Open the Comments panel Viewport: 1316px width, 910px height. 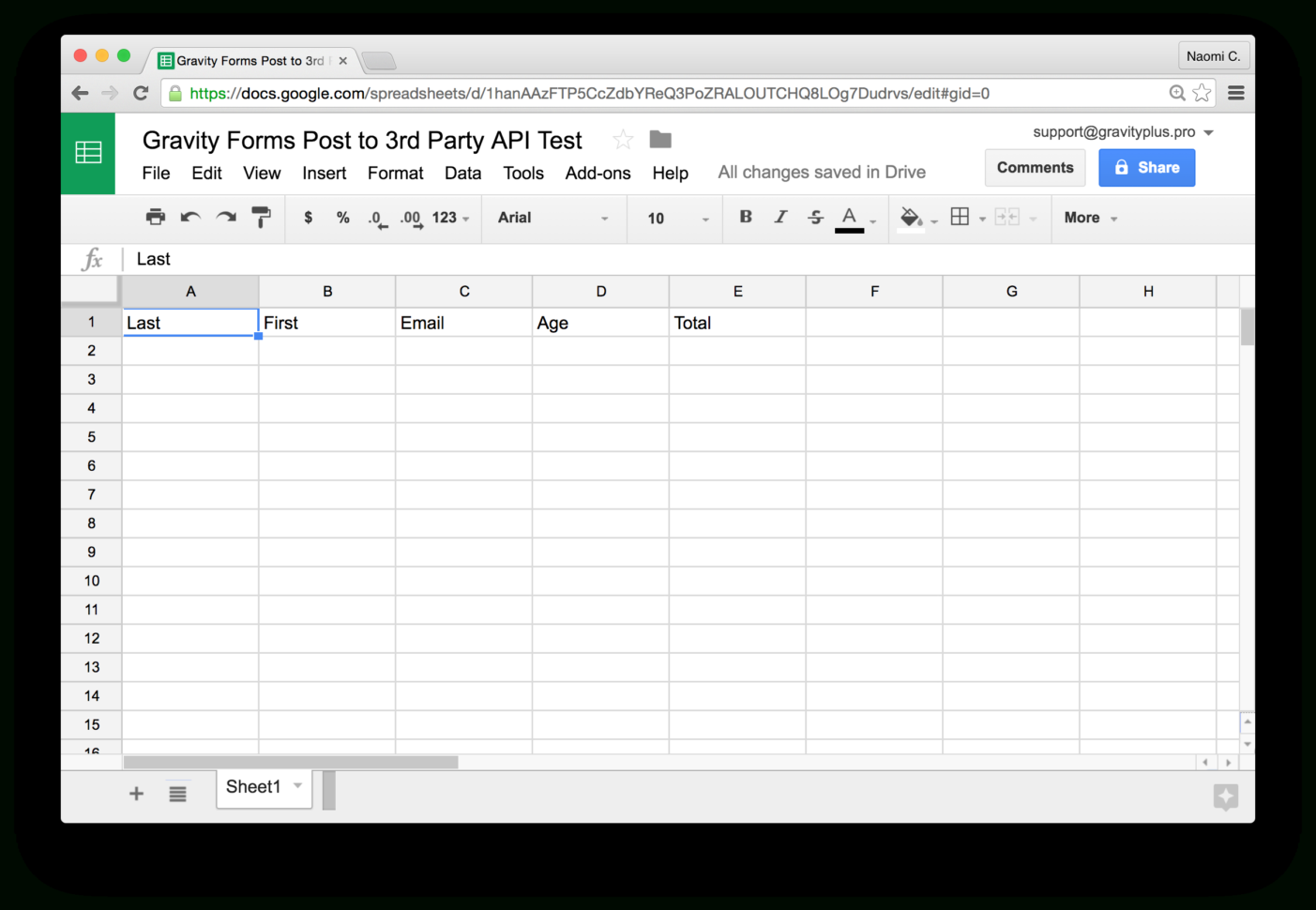1035,167
